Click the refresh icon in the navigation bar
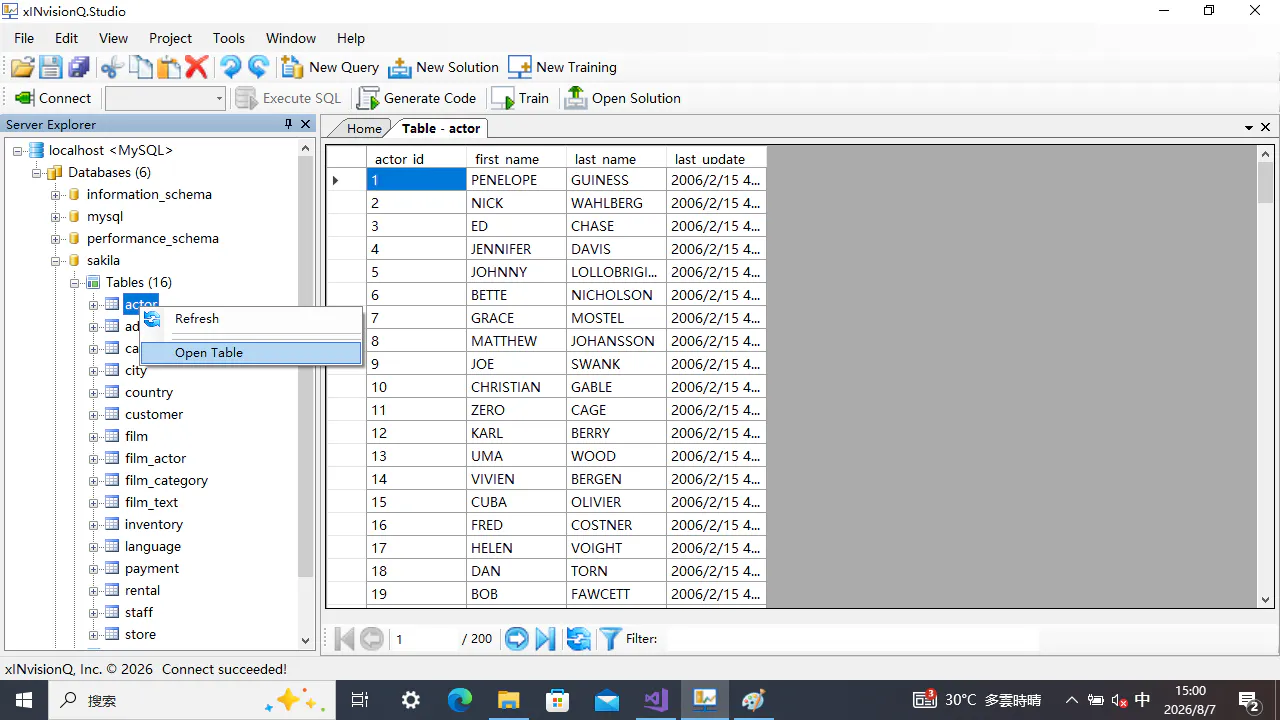 [x=578, y=638]
